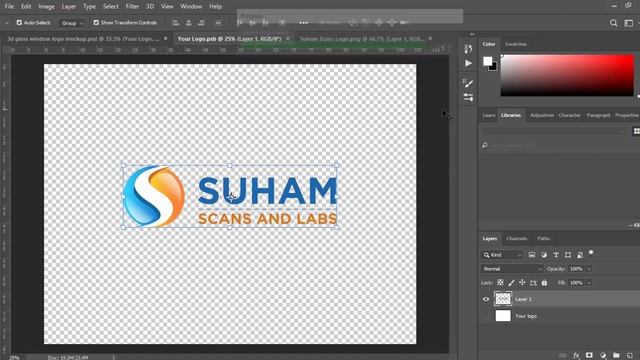Pick a color in the red color field
640x360 pixels.
pos(567,76)
